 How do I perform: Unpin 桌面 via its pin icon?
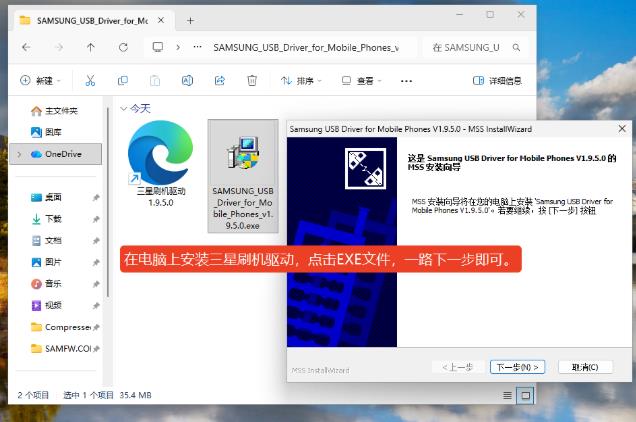point(96,198)
